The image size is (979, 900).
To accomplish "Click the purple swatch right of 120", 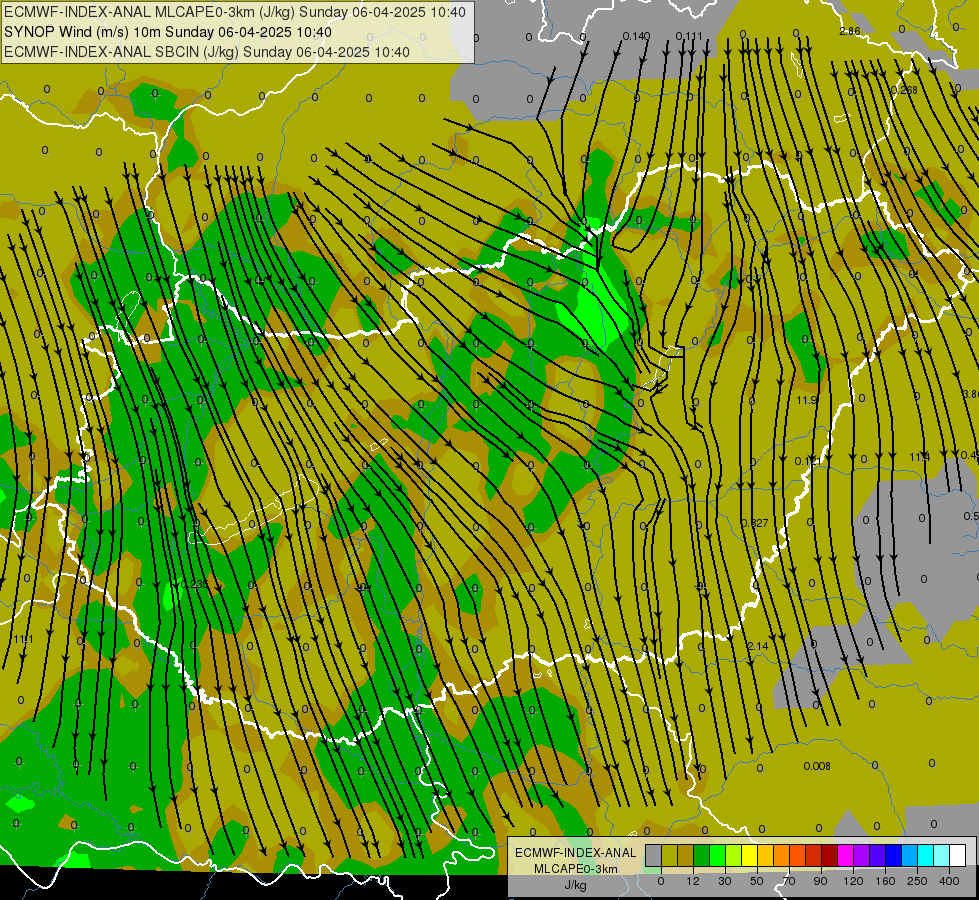I will (862, 855).
